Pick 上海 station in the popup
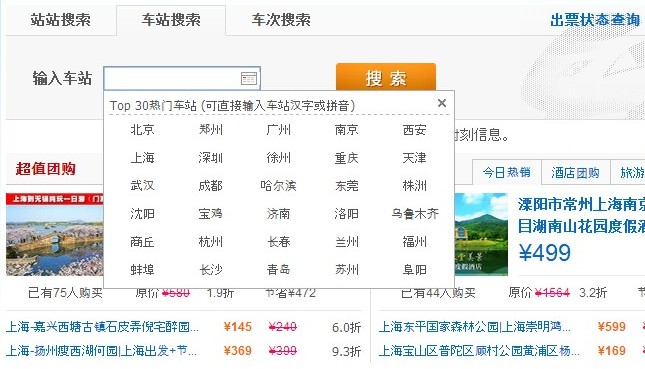Viewport: 645px width, 369px height. [x=142, y=158]
